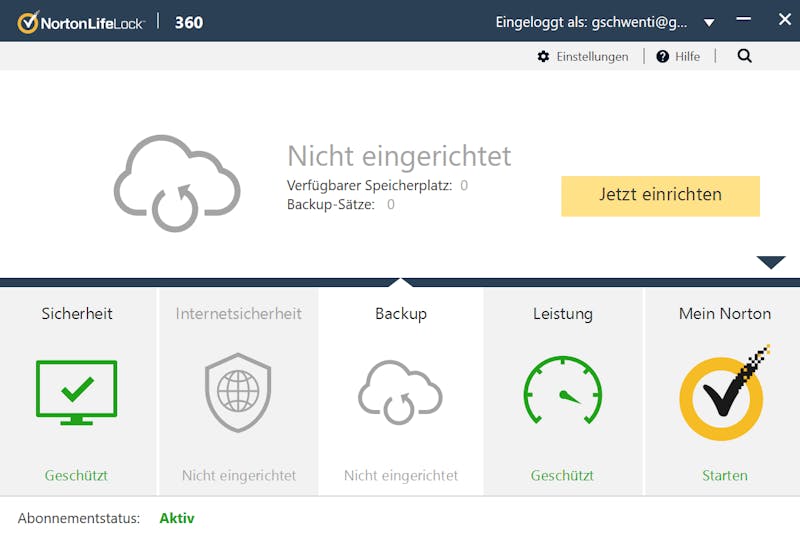Select the Backup tab label
The height and width of the screenshot is (534, 800).
[x=401, y=314]
